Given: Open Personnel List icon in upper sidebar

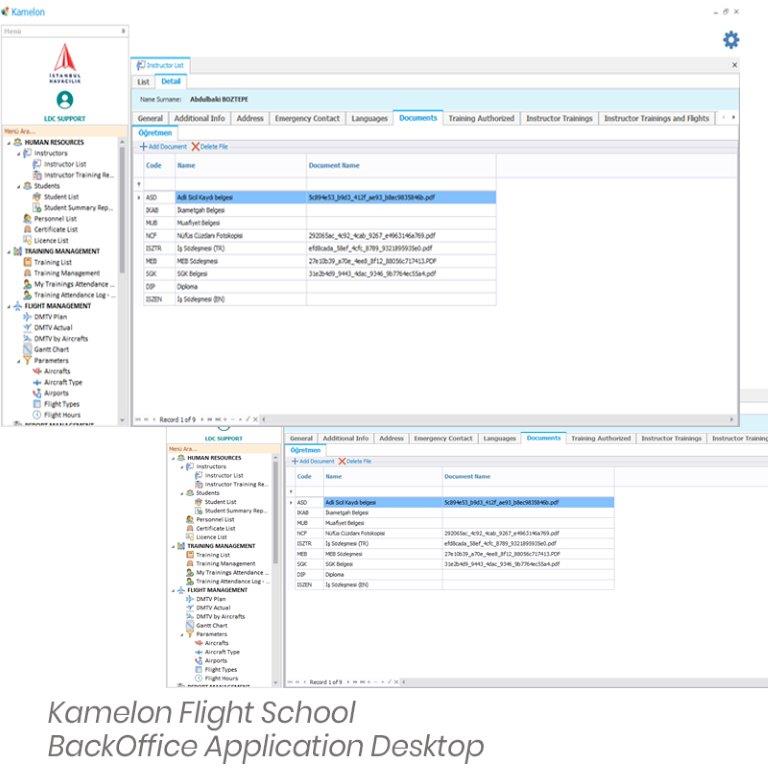Looking at the screenshot, I should (x=27, y=218).
